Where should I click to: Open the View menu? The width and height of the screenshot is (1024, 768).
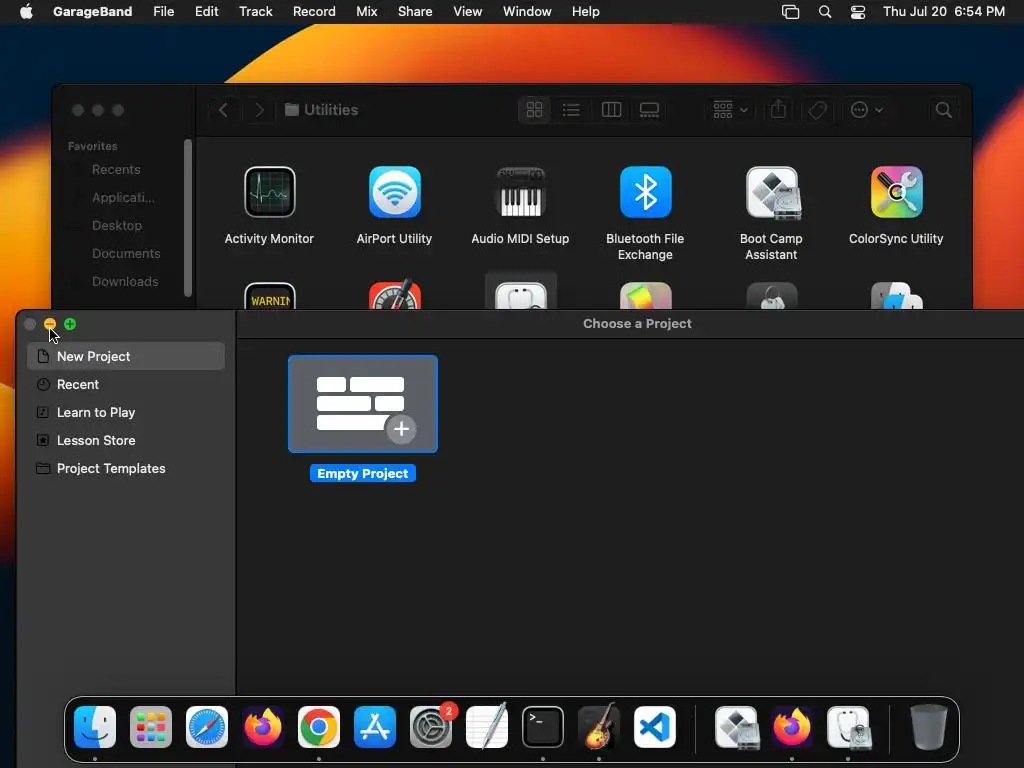click(x=468, y=12)
